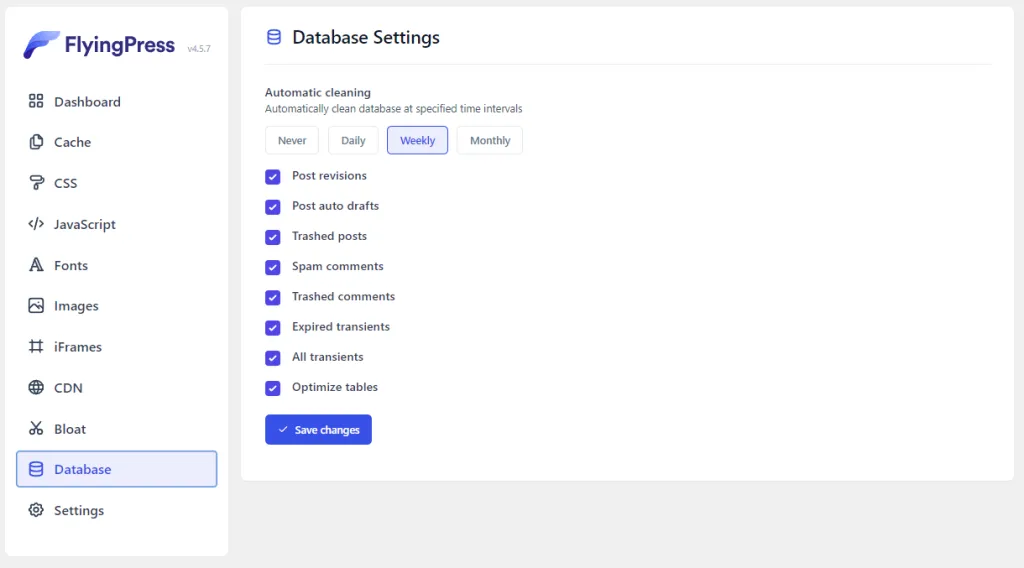Select the CDN globe icon
1024x568 pixels.
point(36,388)
